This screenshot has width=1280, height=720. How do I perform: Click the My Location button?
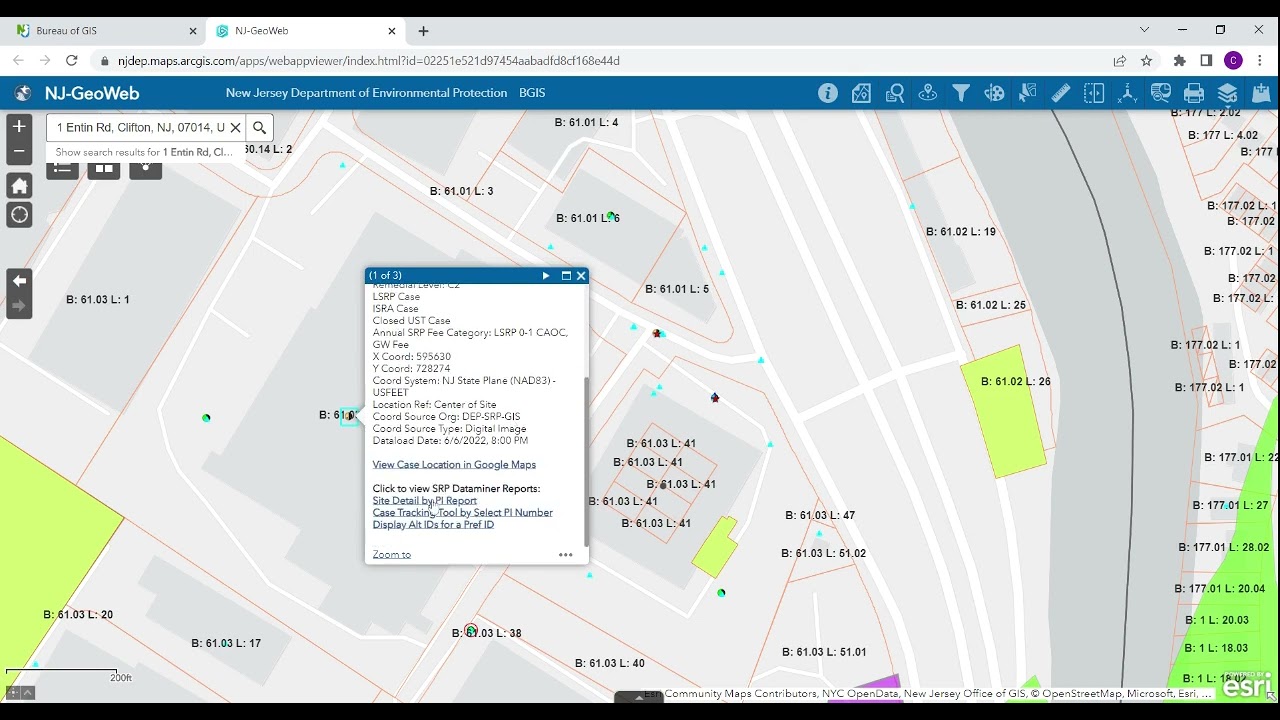(19, 215)
